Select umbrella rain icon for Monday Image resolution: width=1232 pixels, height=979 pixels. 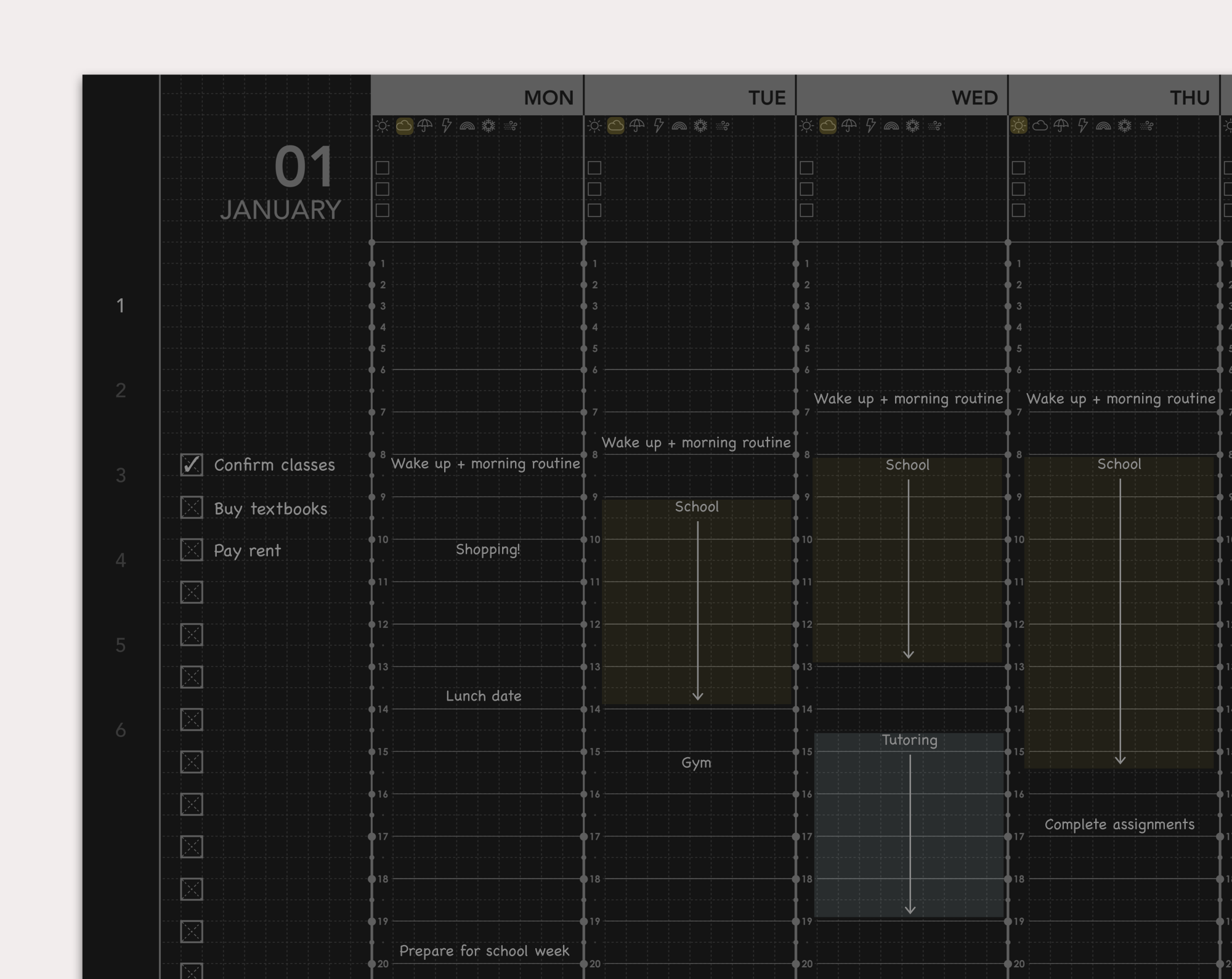tap(425, 126)
